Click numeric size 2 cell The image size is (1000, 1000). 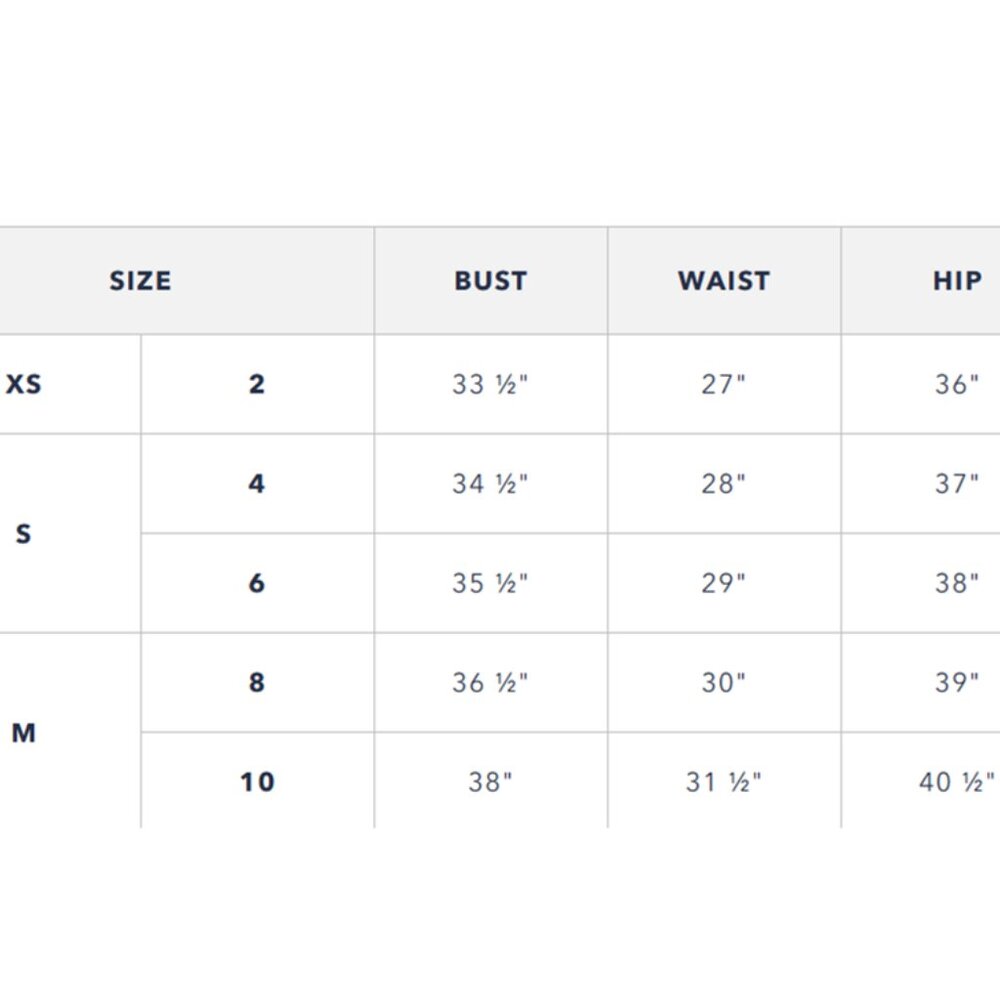(x=256, y=384)
